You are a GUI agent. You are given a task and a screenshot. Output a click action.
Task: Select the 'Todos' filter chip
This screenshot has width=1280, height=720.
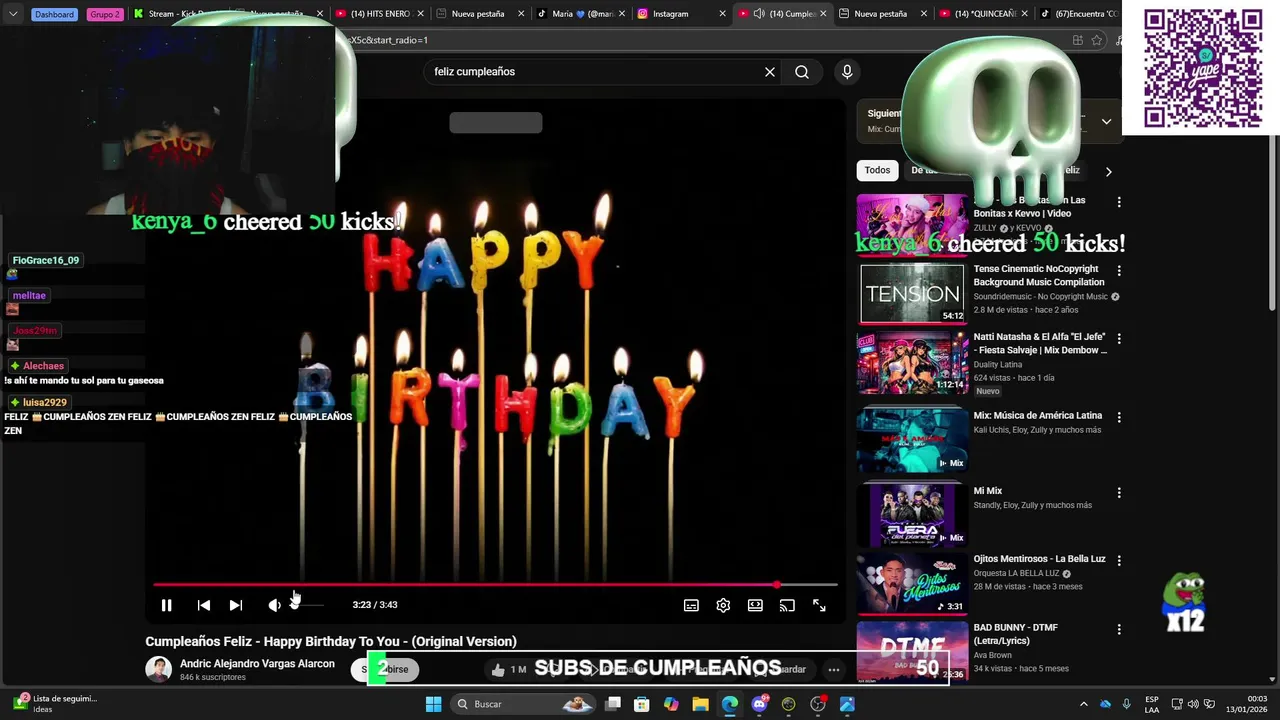877,170
